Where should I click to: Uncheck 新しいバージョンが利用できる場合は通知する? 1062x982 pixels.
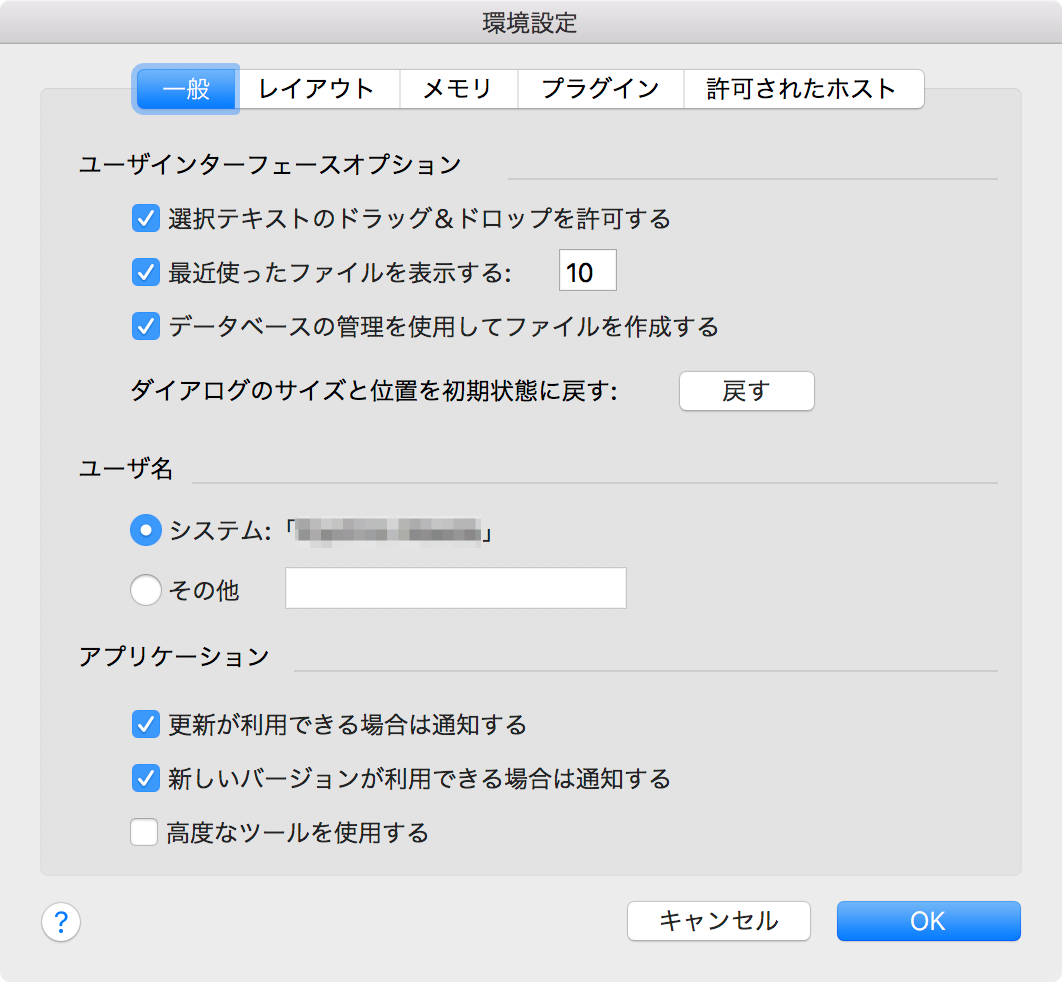(x=145, y=778)
